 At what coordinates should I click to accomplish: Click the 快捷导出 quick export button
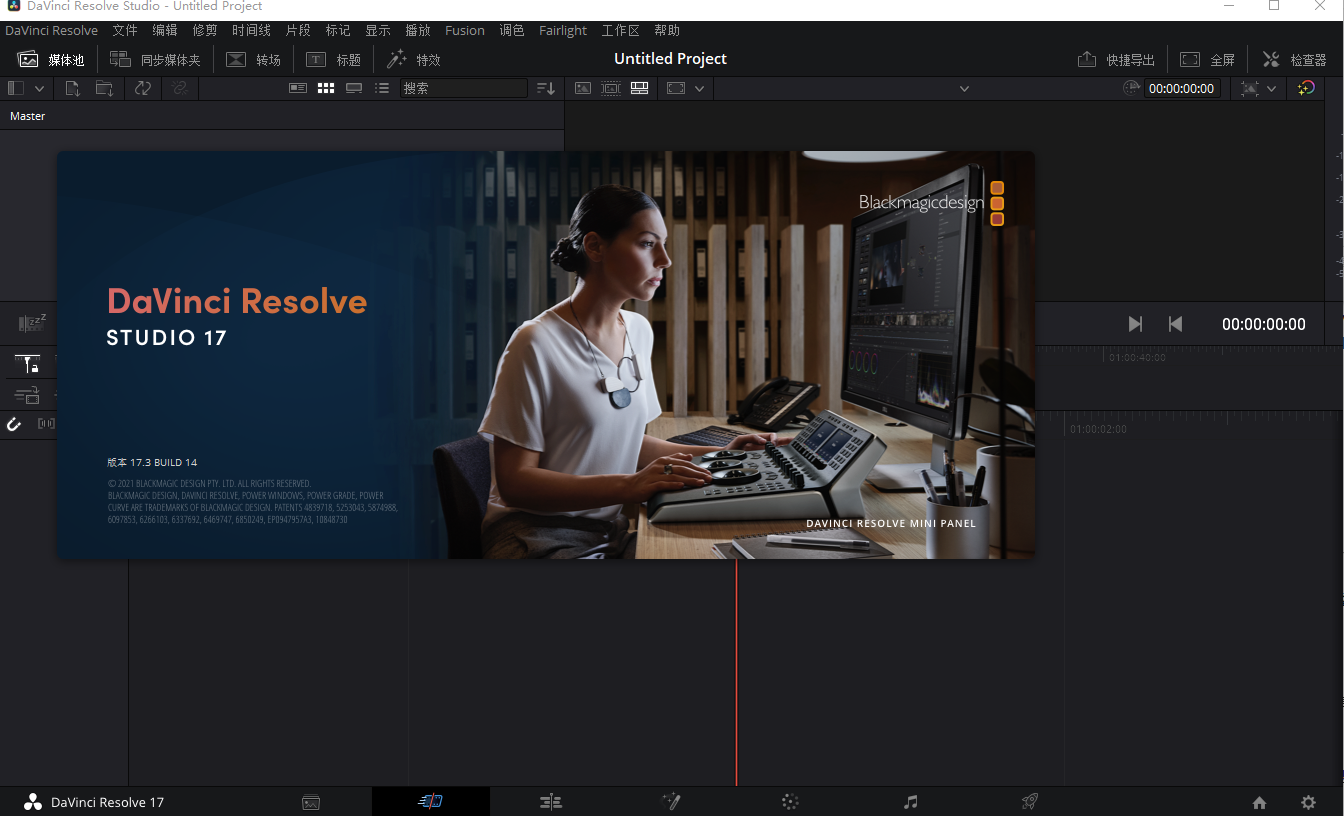click(x=1116, y=60)
